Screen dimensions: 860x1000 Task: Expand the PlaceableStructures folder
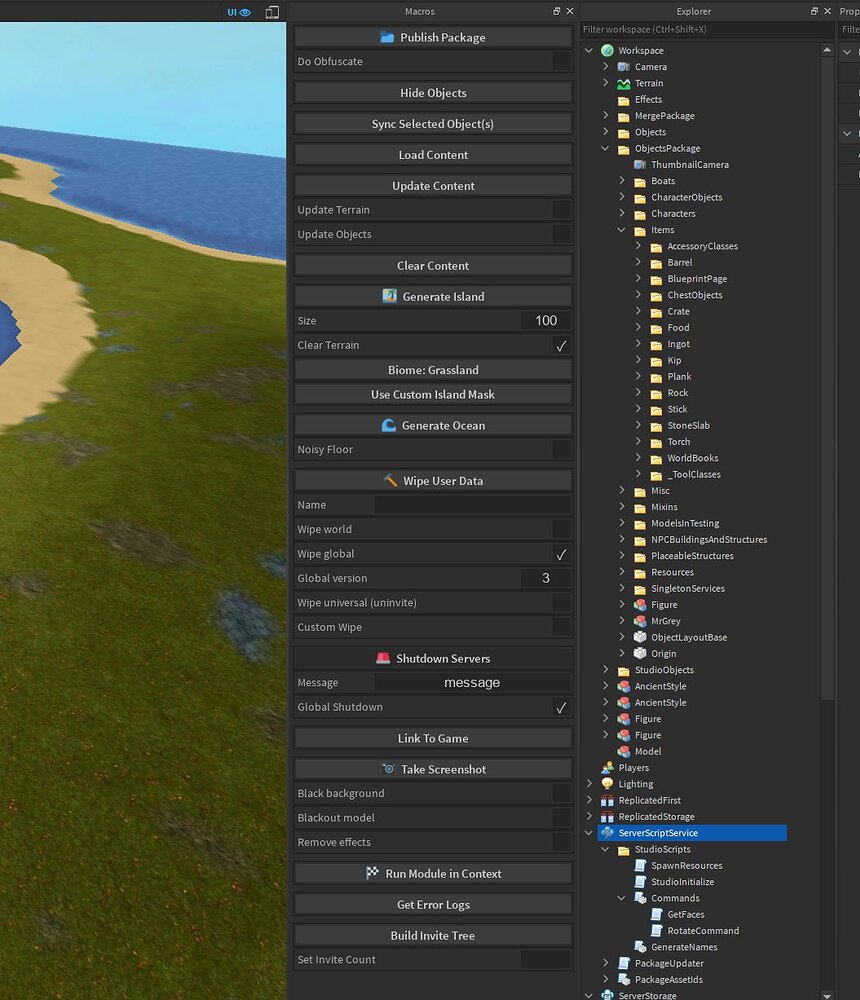[622, 555]
